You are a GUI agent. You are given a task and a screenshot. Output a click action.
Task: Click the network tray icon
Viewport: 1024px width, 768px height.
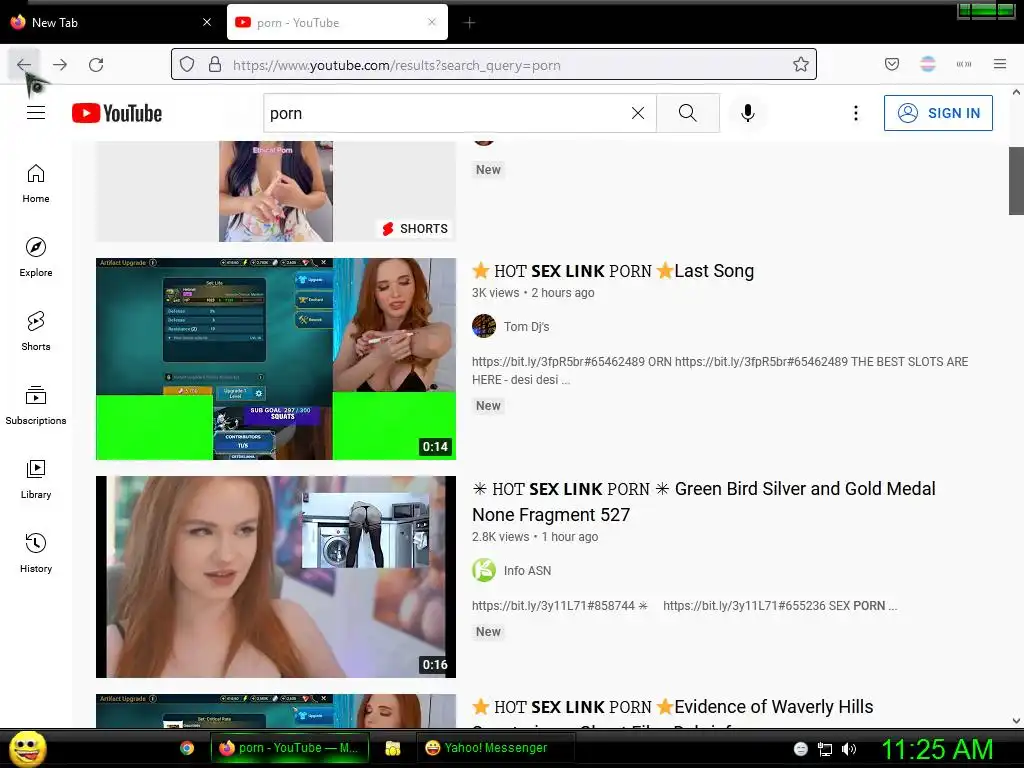[x=825, y=749]
